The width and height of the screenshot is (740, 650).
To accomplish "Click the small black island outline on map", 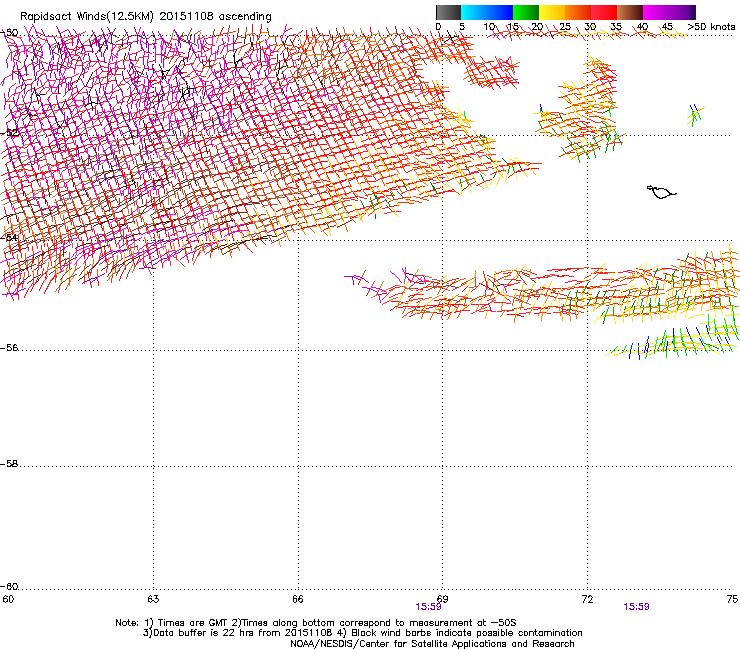I will coord(661,192).
